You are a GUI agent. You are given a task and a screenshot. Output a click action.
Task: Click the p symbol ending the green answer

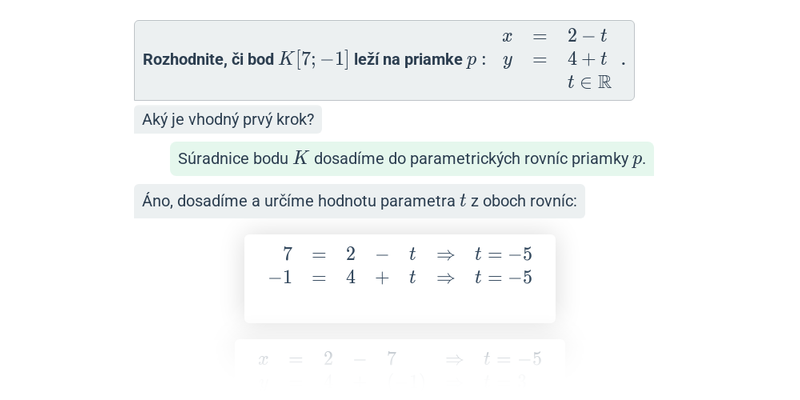(637, 160)
